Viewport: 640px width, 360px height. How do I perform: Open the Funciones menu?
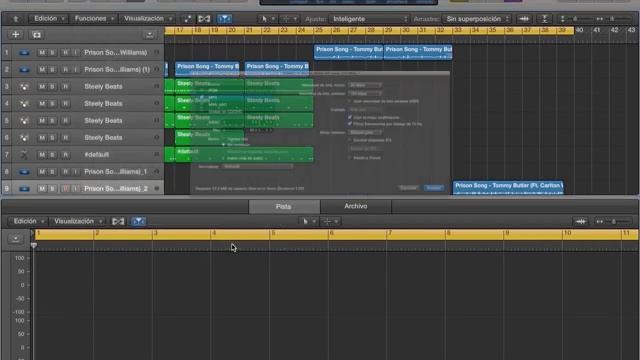pos(95,19)
